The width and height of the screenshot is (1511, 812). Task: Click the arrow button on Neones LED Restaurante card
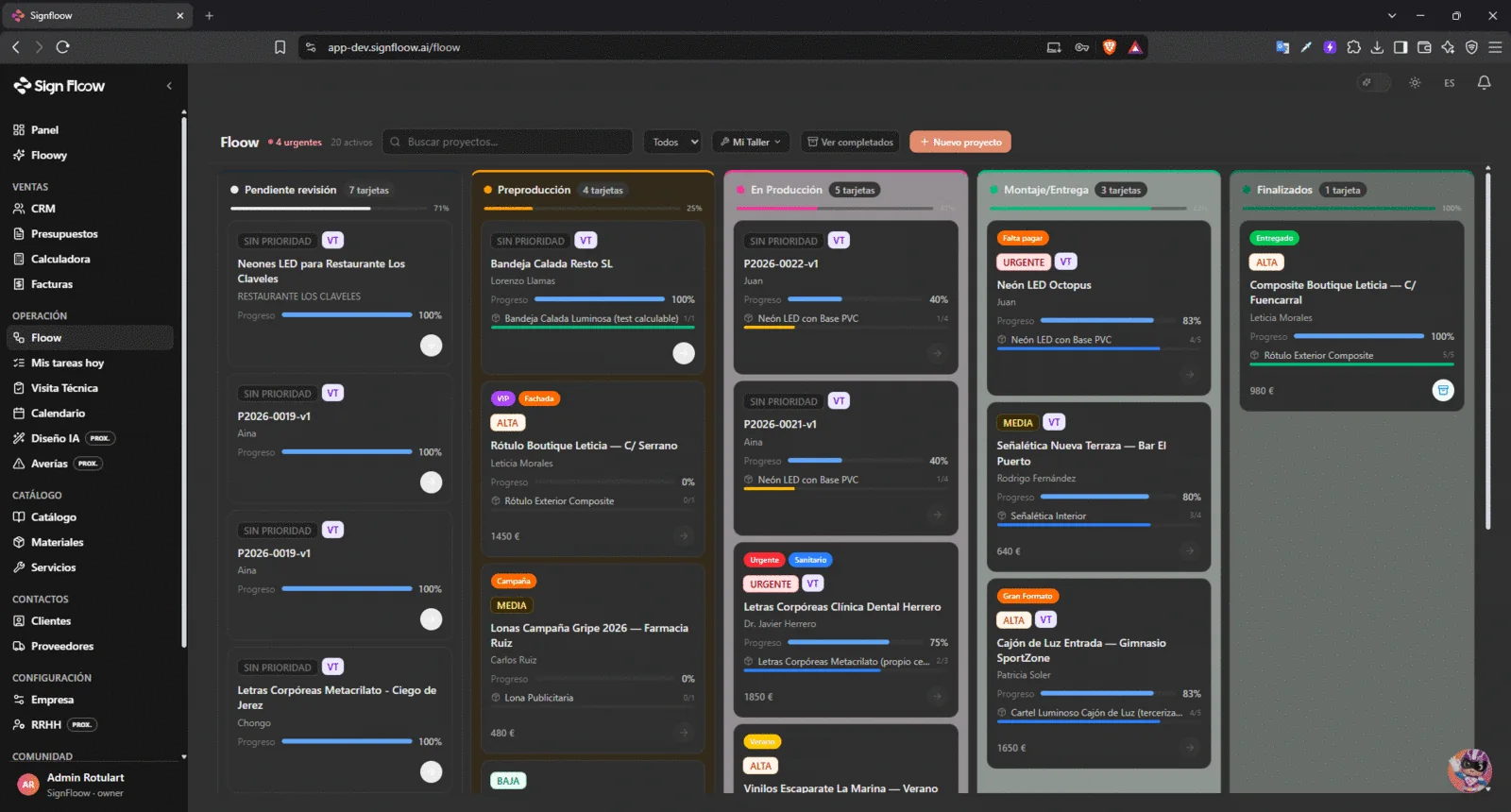pos(431,346)
